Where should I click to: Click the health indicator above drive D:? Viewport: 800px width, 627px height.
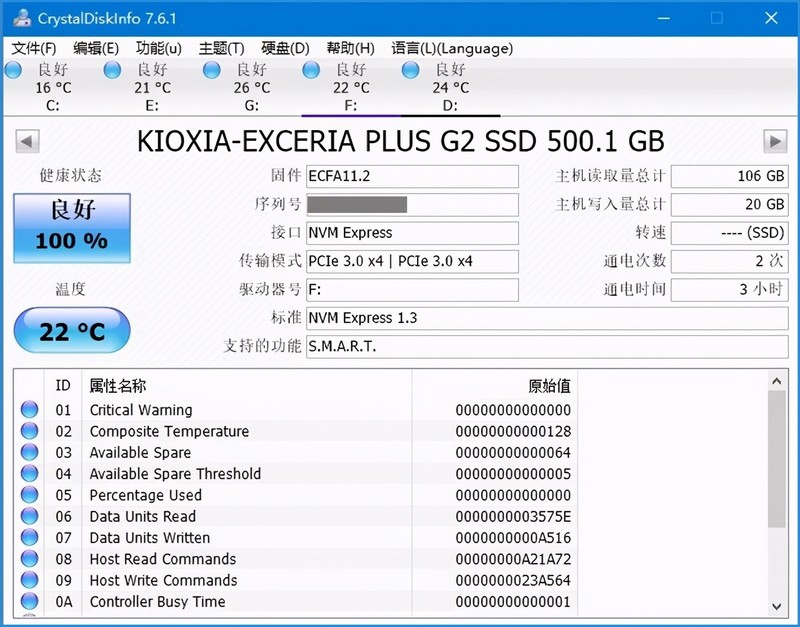point(410,70)
